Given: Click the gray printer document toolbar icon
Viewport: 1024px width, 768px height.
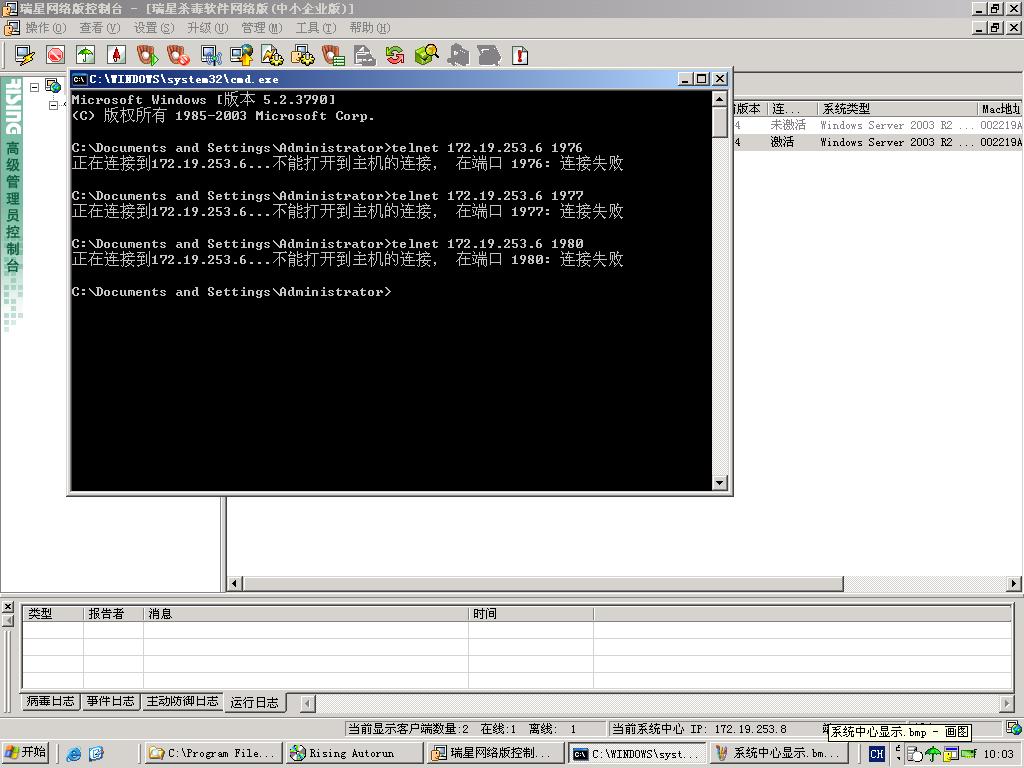Looking at the screenshot, I should tap(364, 55).
